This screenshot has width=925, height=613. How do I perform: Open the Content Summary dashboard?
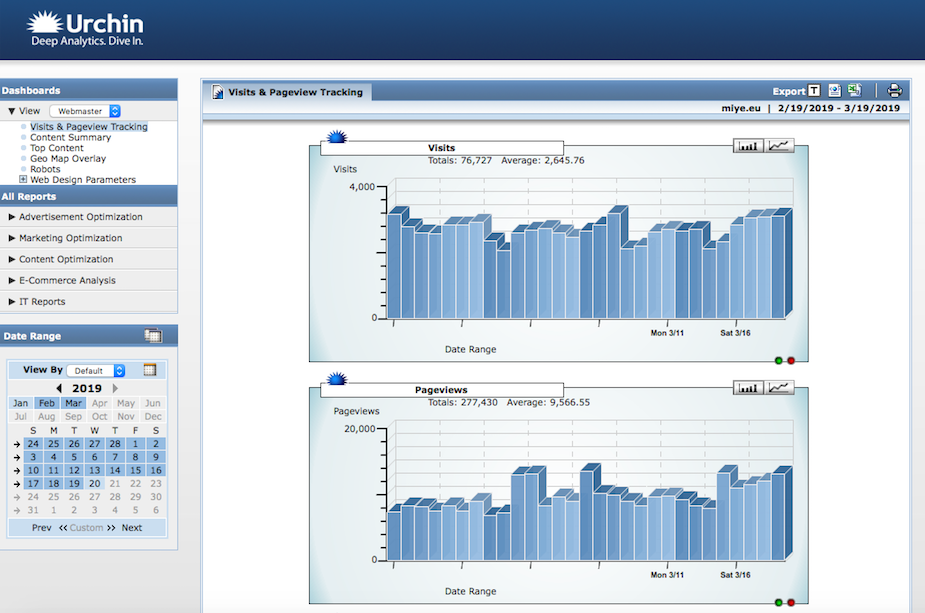[x=70, y=137]
